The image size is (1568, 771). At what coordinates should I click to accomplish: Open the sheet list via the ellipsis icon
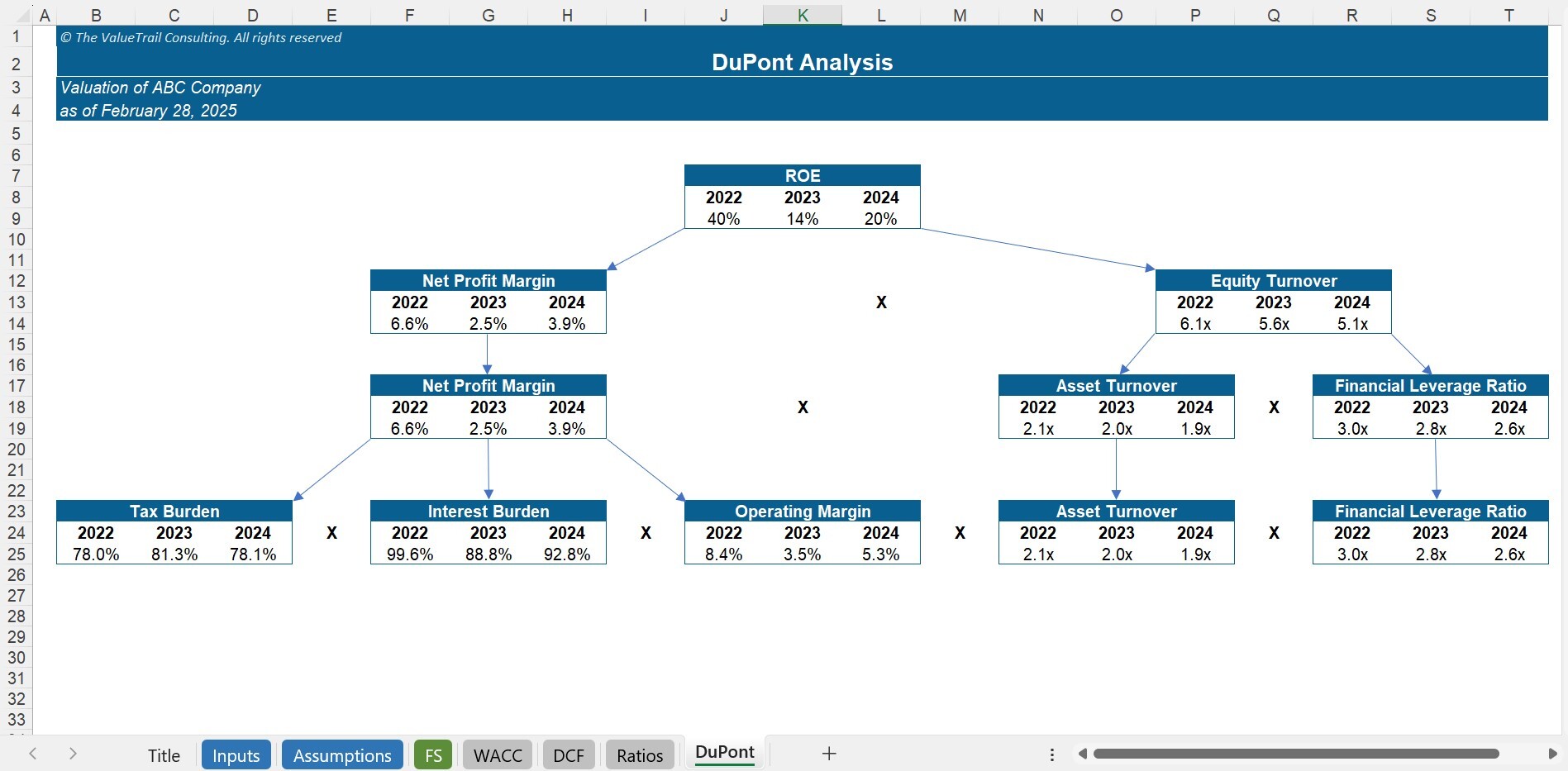pos(1051,754)
